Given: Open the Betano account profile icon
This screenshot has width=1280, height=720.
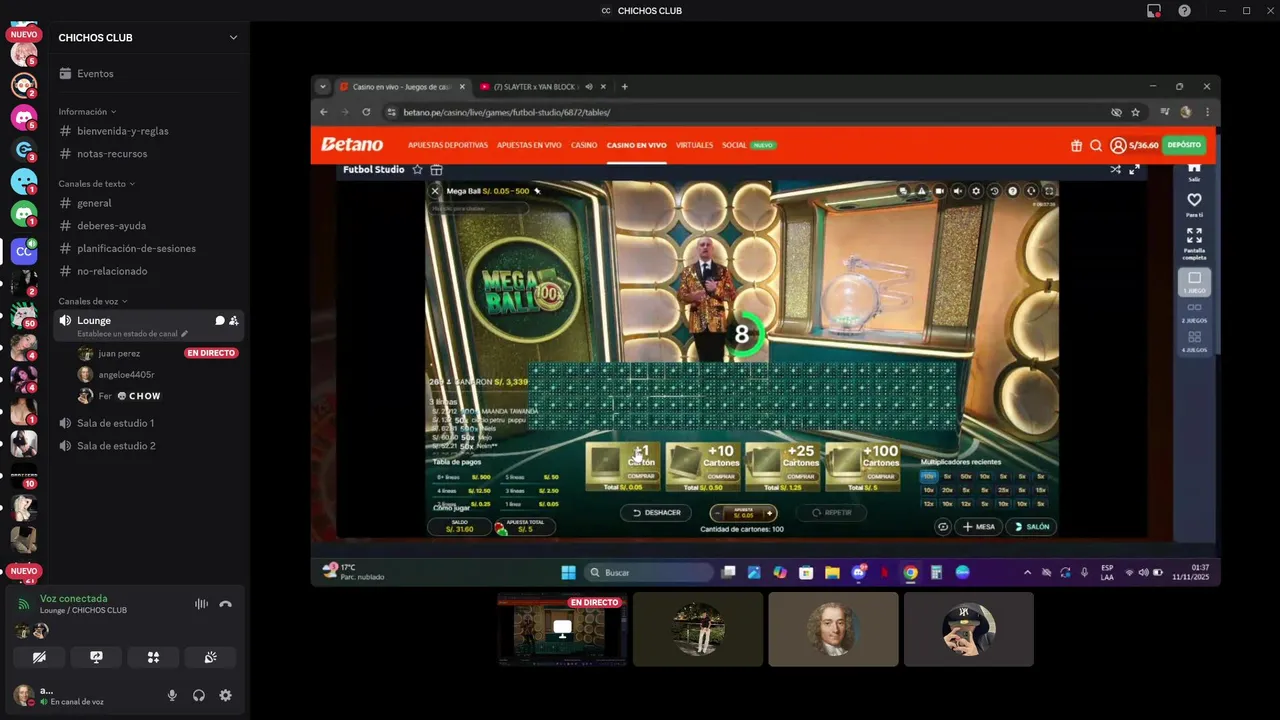Looking at the screenshot, I should (x=1118, y=145).
